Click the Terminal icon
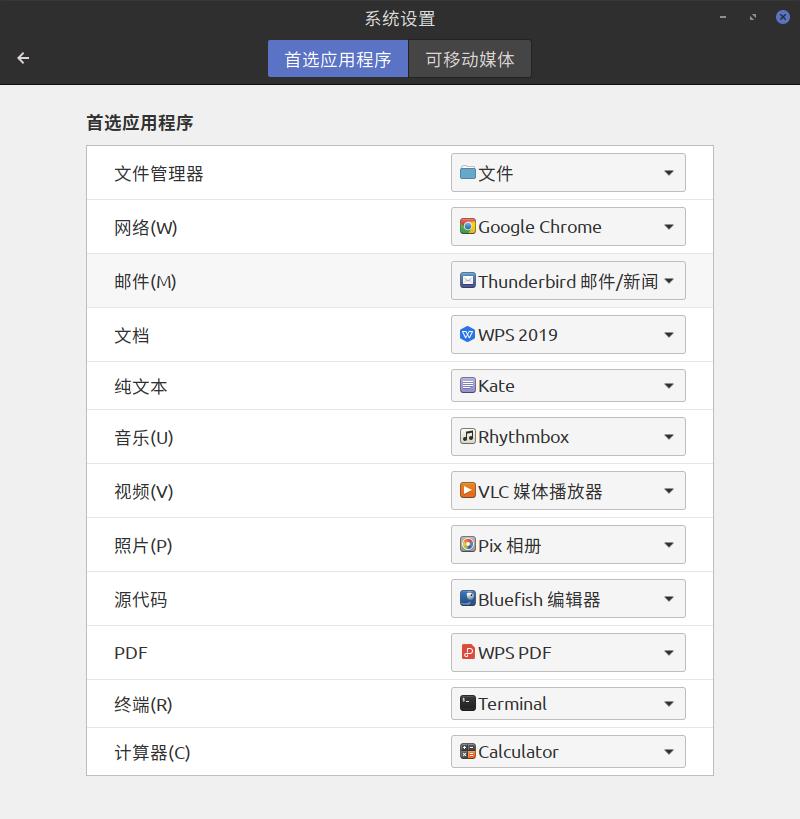 tap(467, 703)
